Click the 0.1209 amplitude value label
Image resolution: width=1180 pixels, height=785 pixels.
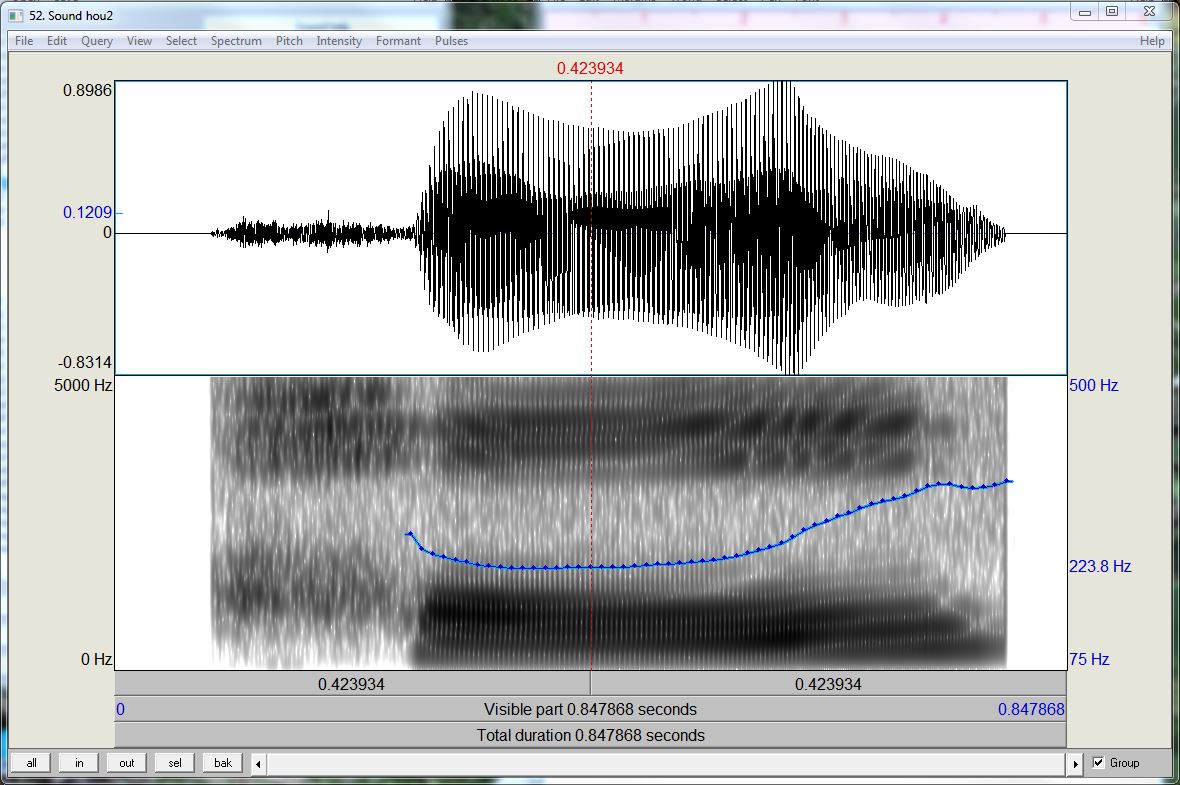tap(87, 212)
